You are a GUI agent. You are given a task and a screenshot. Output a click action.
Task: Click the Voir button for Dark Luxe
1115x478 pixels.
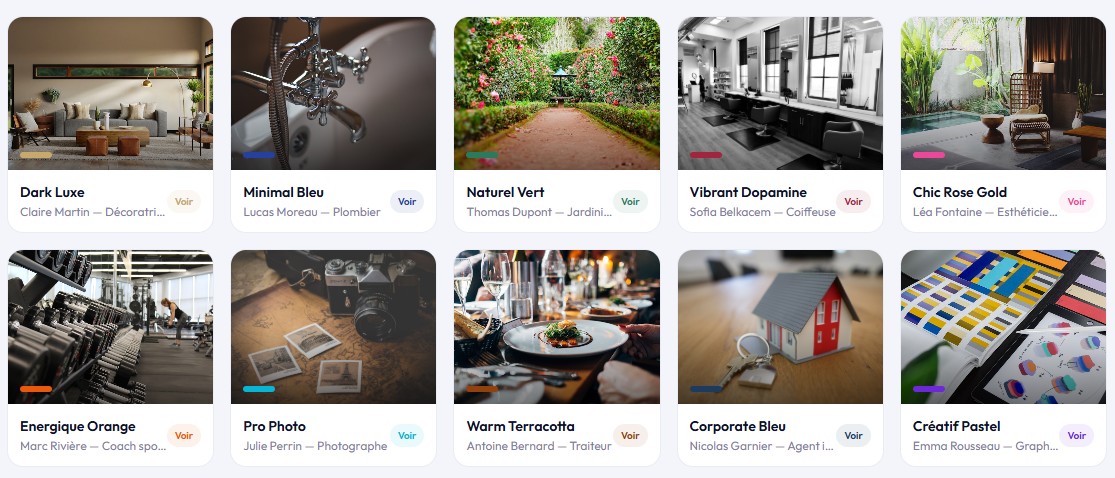183,201
